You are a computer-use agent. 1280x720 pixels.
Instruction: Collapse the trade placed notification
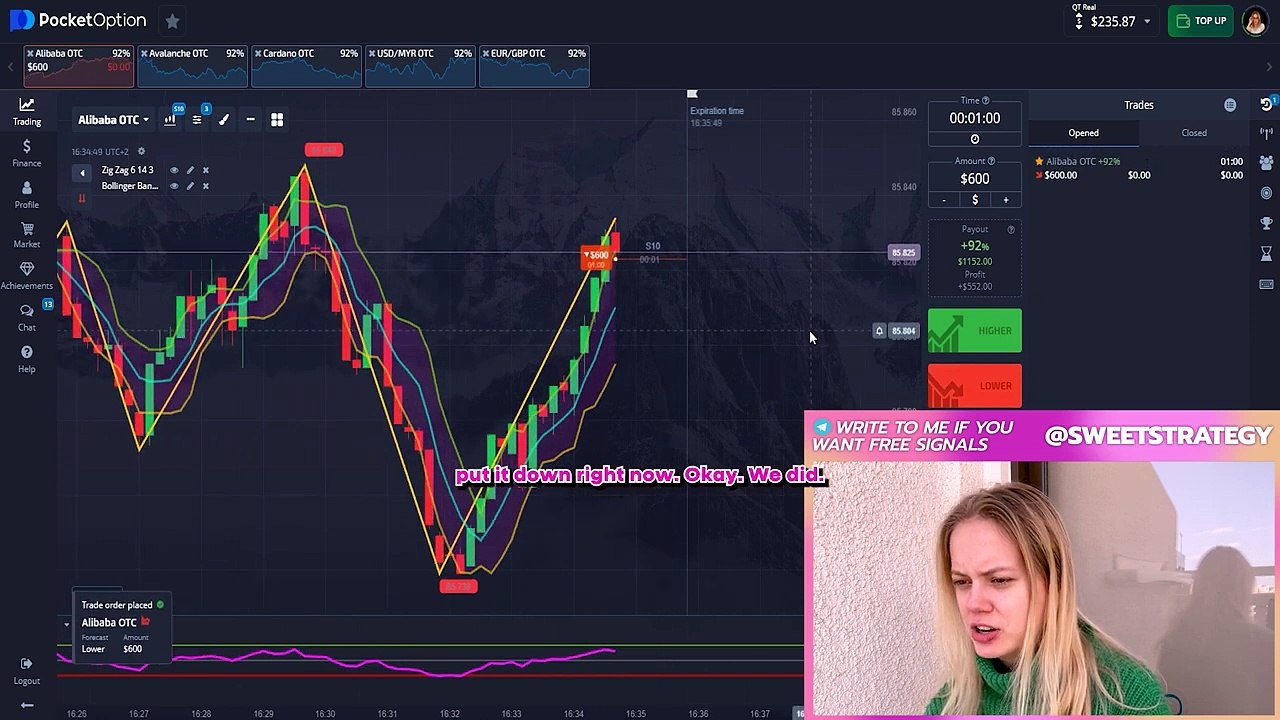(66, 624)
